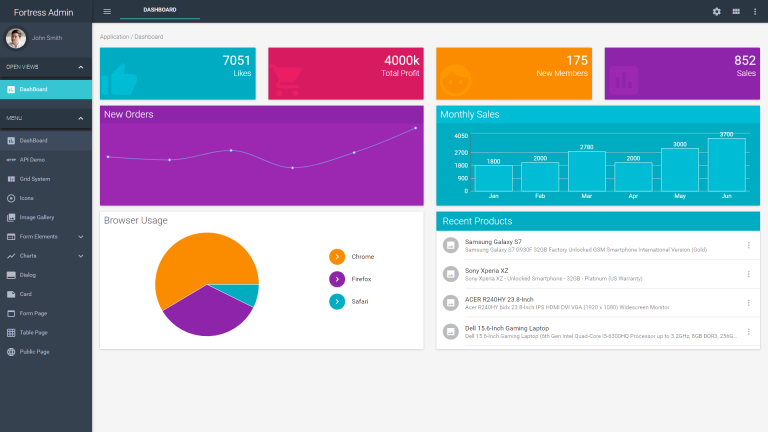Screen dimensions: 768x432
Task: Click John Smith's avatar photo
Action: click(16, 38)
